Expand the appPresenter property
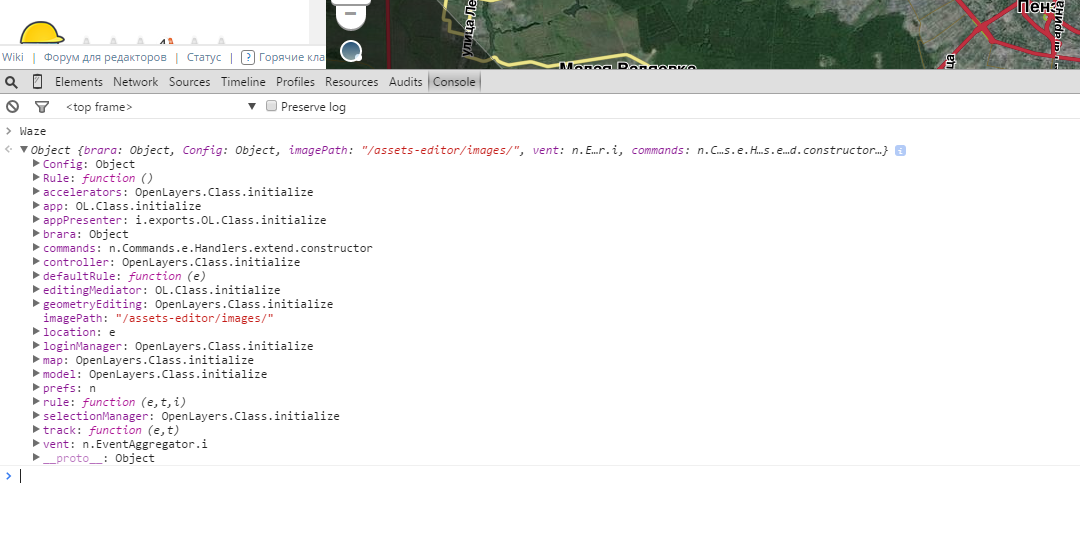The height and width of the screenshot is (558, 1080). click(37, 220)
